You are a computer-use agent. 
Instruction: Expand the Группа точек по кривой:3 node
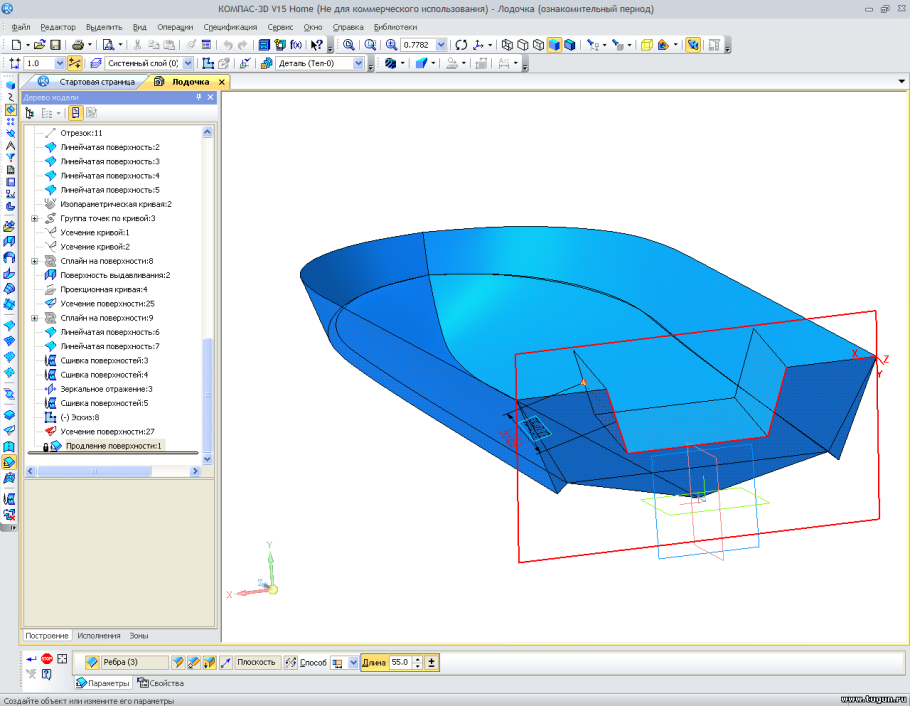point(35,218)
